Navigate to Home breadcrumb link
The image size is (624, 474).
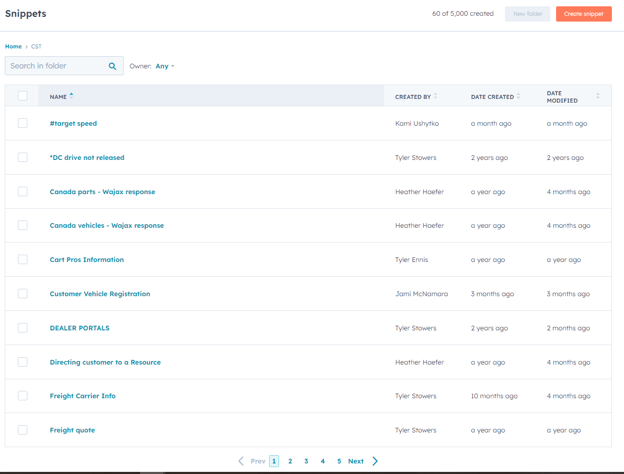point(13,47)
